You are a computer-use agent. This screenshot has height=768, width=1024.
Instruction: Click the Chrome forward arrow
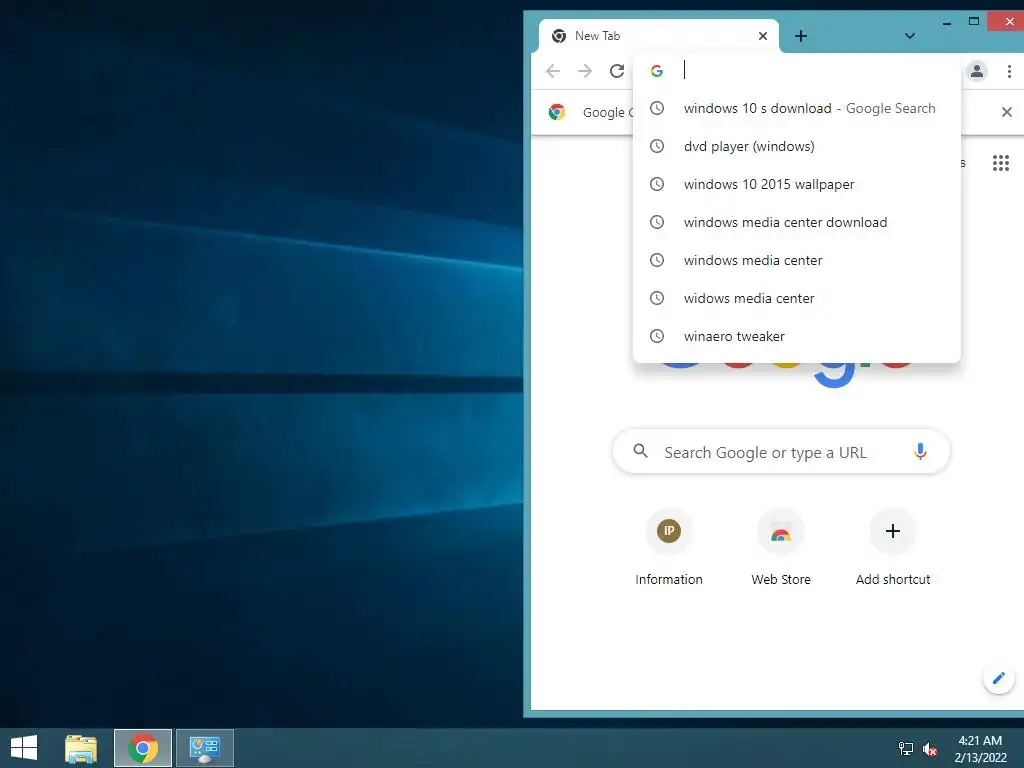click(x=584, y=71)
